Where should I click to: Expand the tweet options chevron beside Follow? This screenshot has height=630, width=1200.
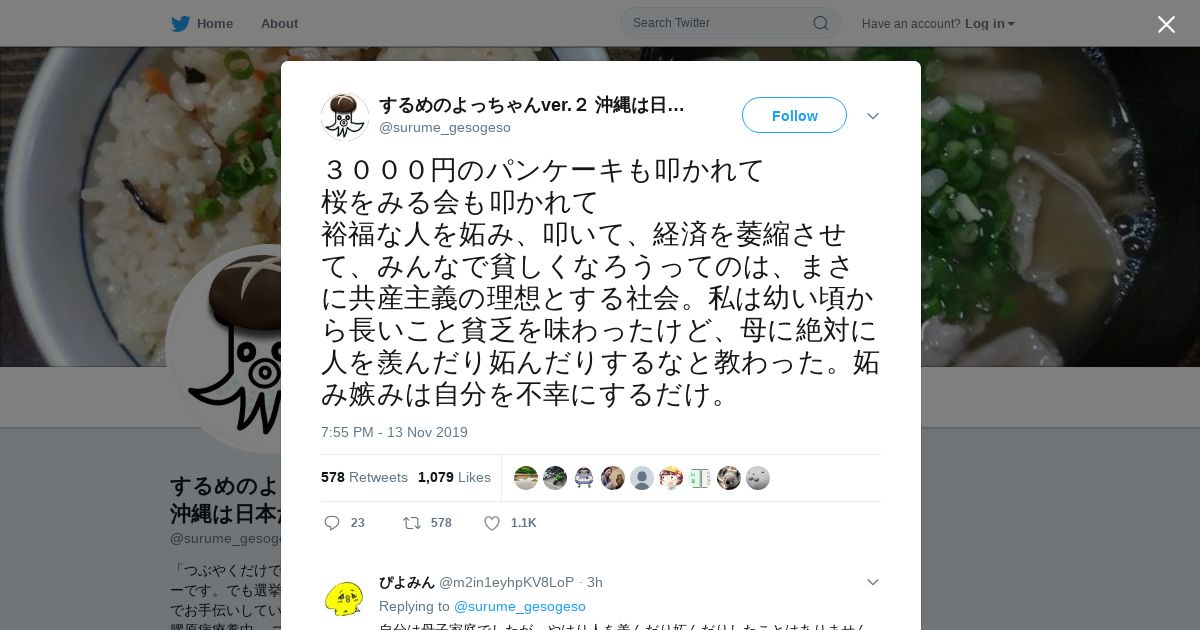point(873,116)
